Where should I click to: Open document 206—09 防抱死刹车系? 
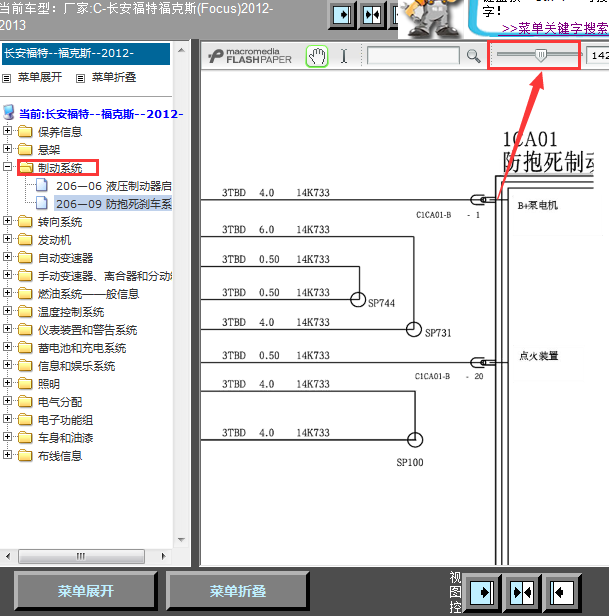click(114, 204)
